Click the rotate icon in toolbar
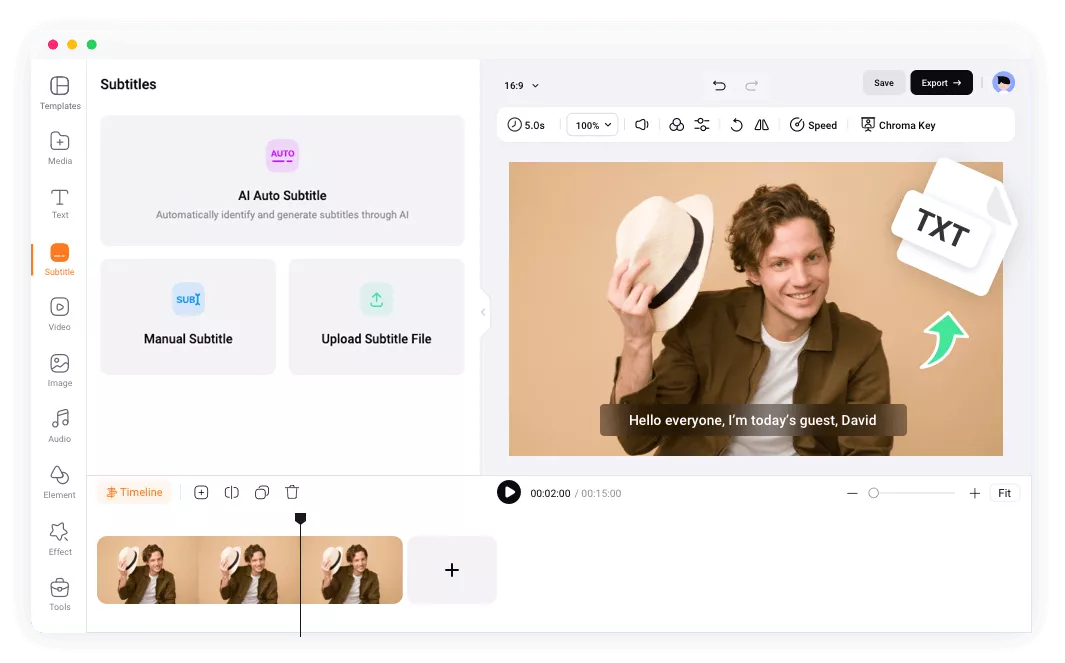Viewport: 1065px width, 663px height. [x=736, y=125]
